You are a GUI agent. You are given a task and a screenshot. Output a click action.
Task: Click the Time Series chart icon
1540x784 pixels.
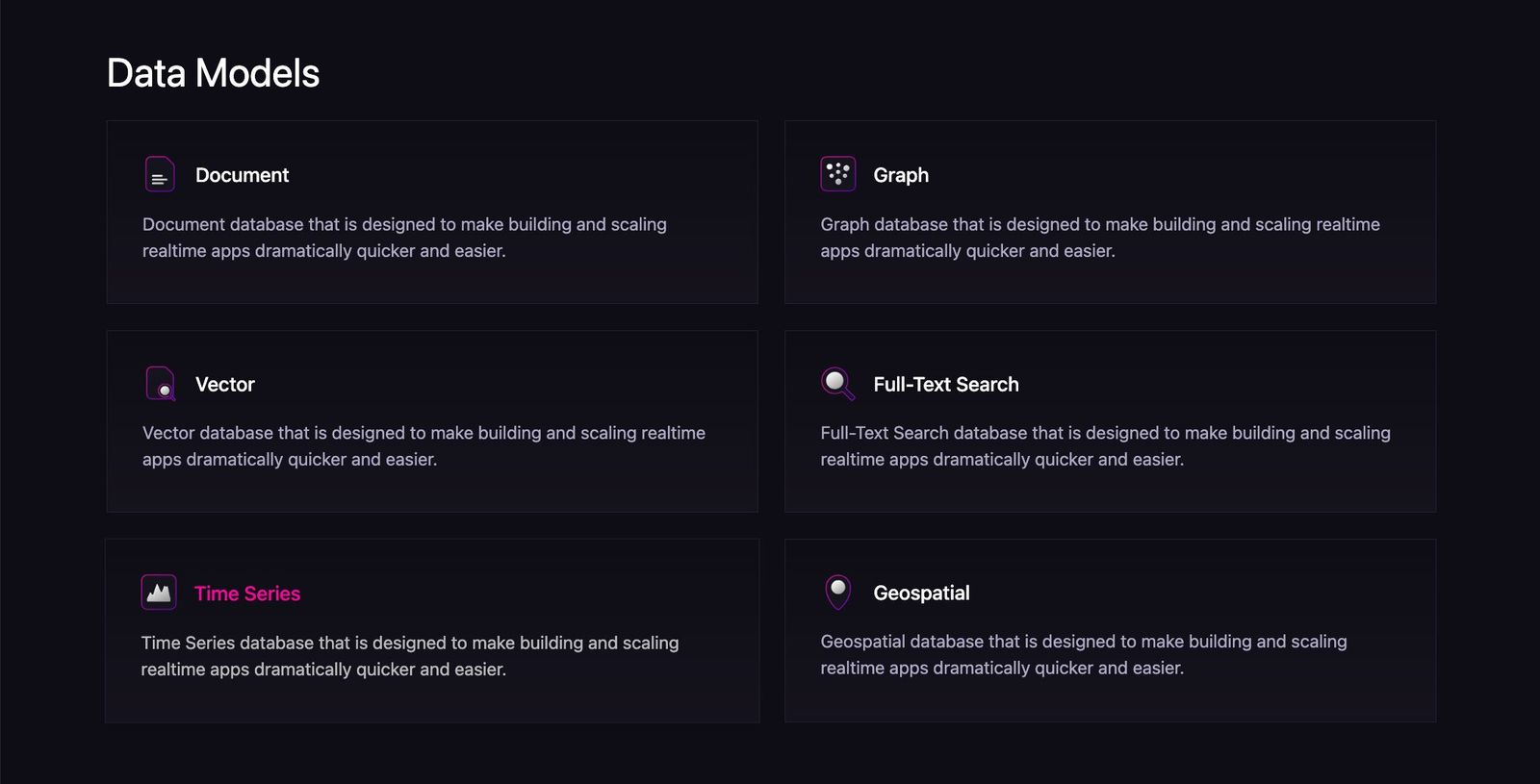(159, 593)
